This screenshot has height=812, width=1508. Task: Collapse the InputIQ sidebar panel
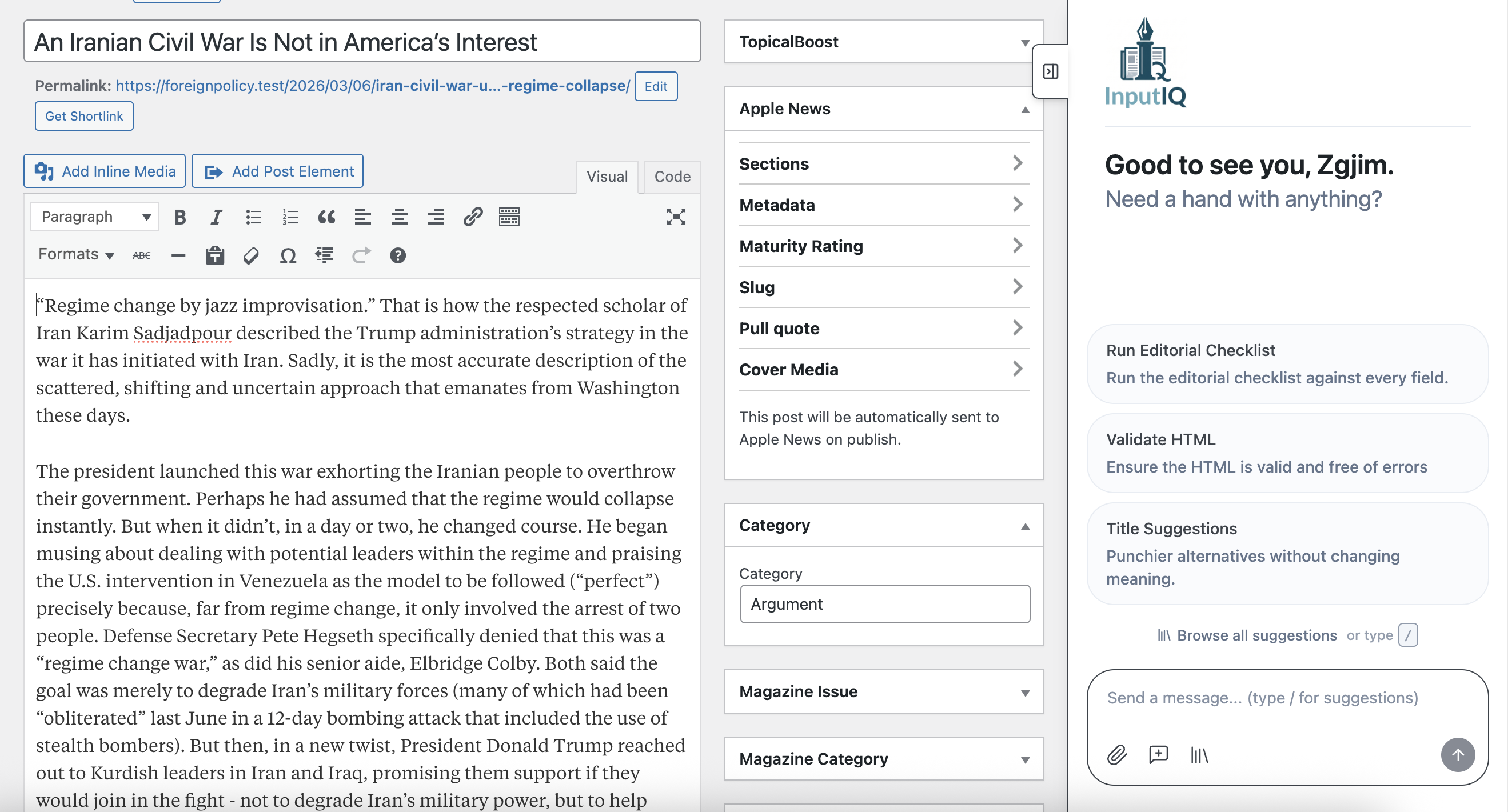[1050, 71]
